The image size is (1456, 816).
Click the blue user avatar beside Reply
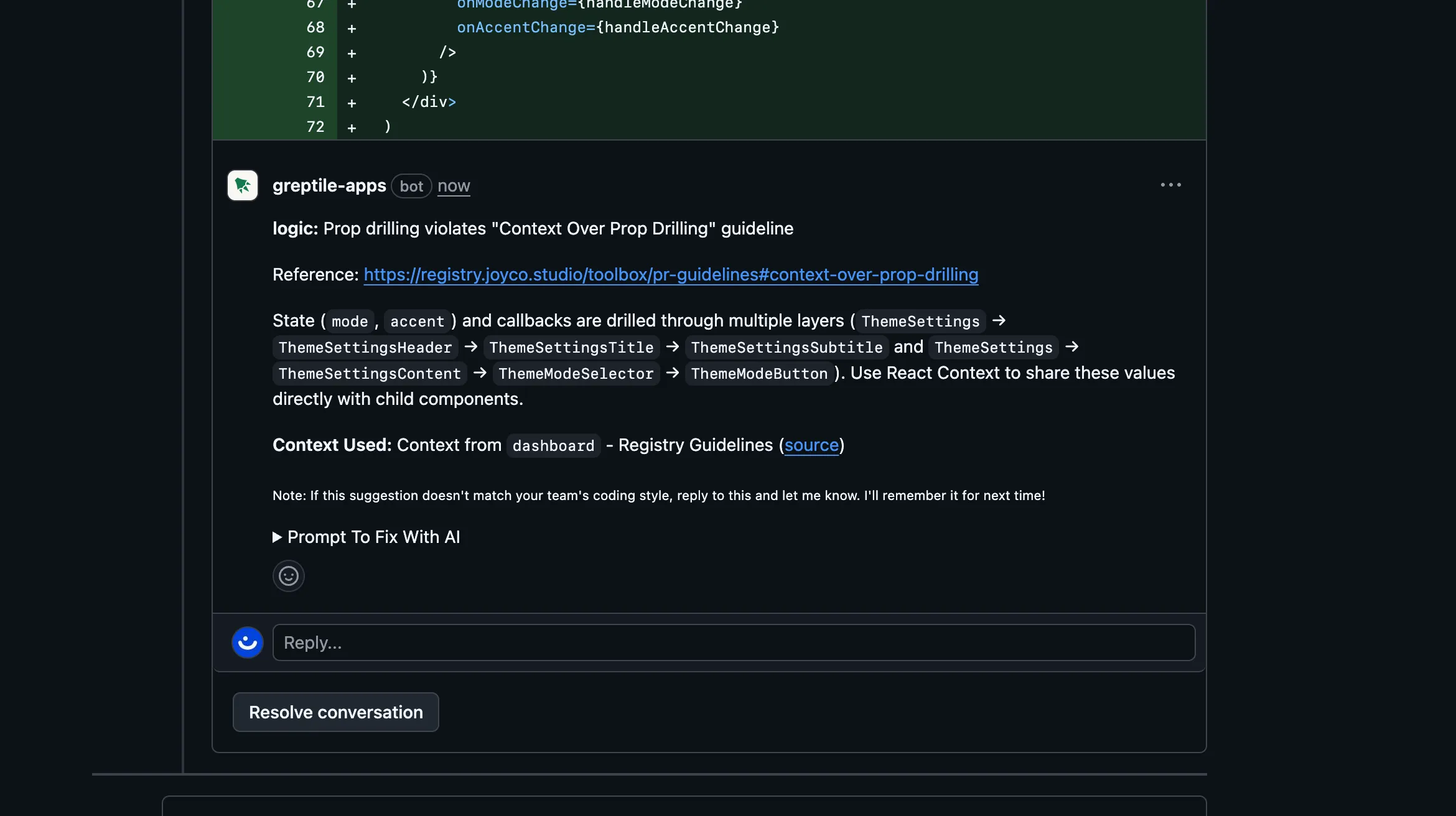pyautogui.click(x=248, y=642)
